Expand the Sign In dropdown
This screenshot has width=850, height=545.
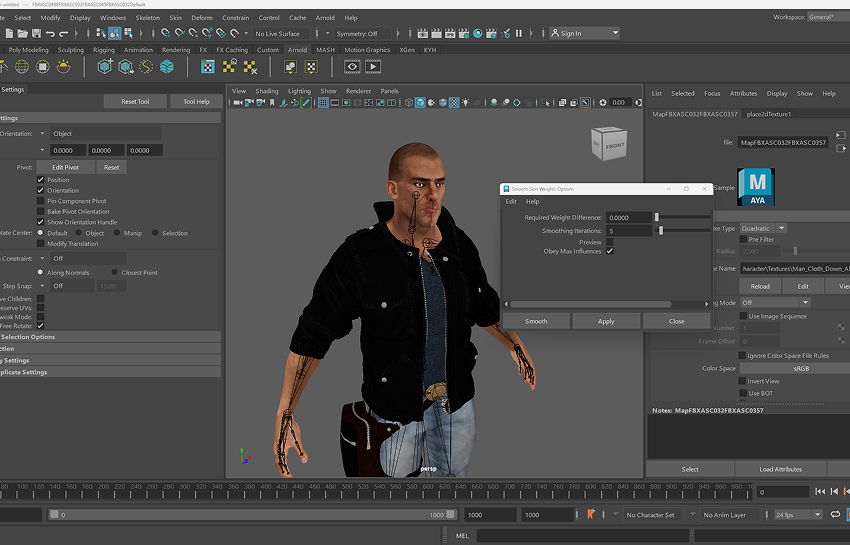coord(585,33)
